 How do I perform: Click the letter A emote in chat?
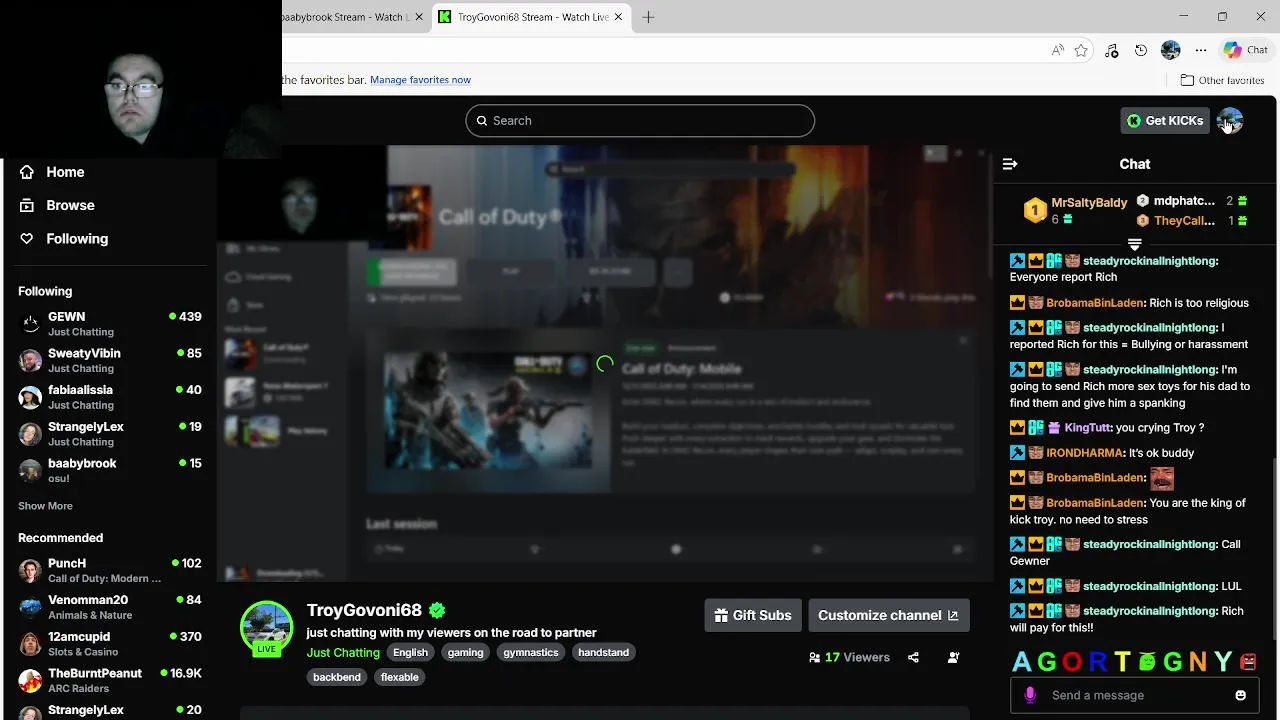pos(1021,662)
